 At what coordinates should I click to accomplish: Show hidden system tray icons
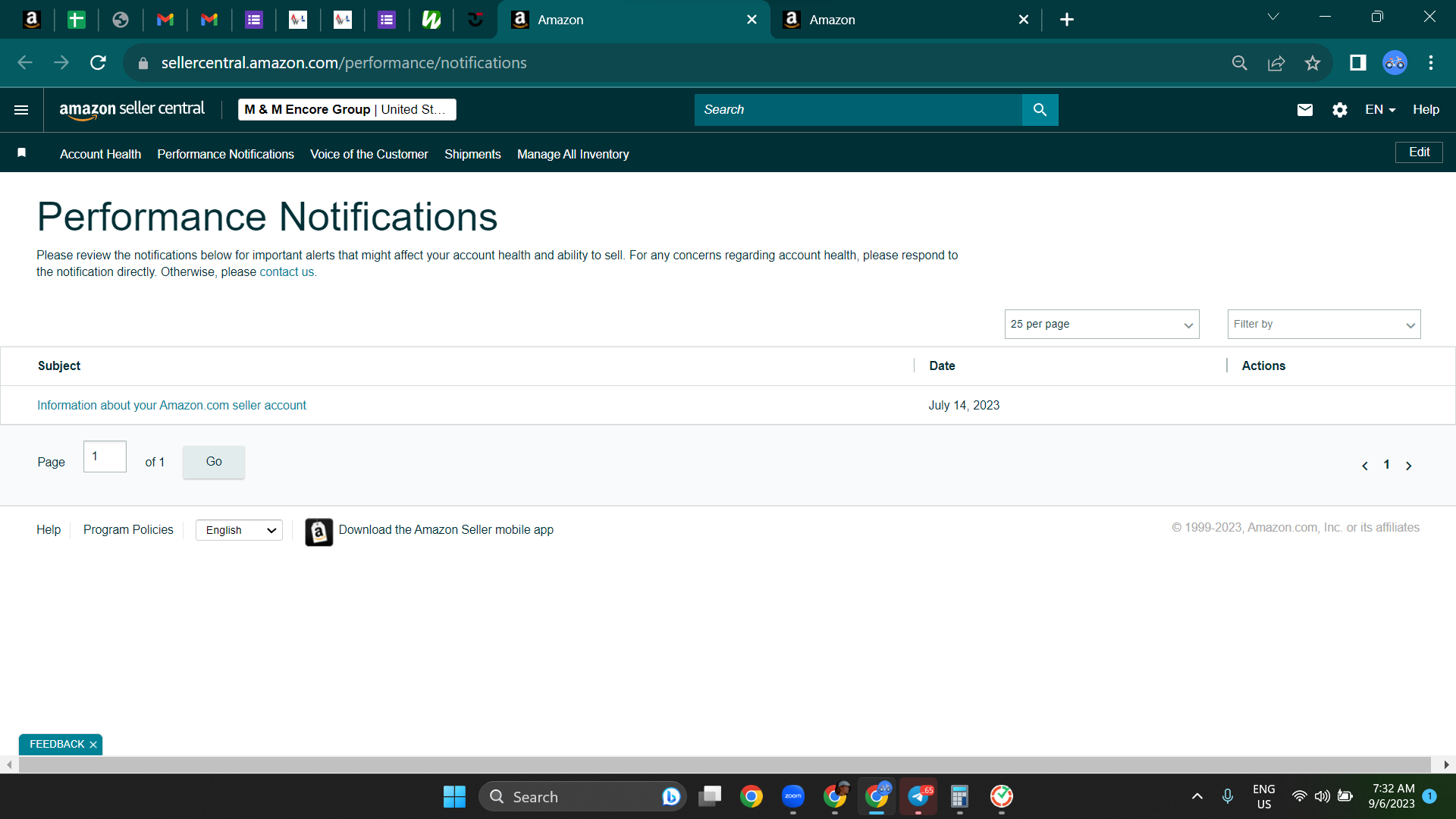[1197, 796]
